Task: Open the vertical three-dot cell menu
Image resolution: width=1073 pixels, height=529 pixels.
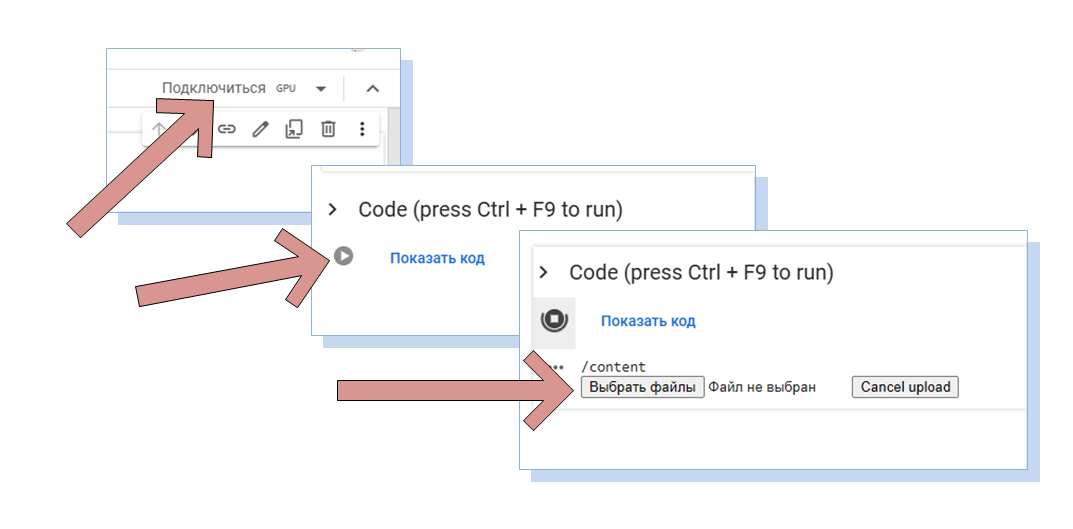Action: pos(362,129)
